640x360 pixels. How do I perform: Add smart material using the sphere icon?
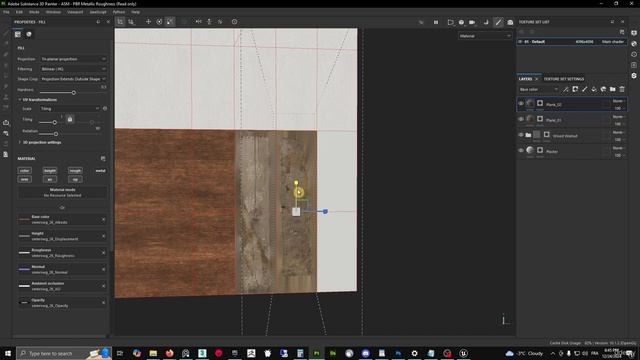[603, 89]
